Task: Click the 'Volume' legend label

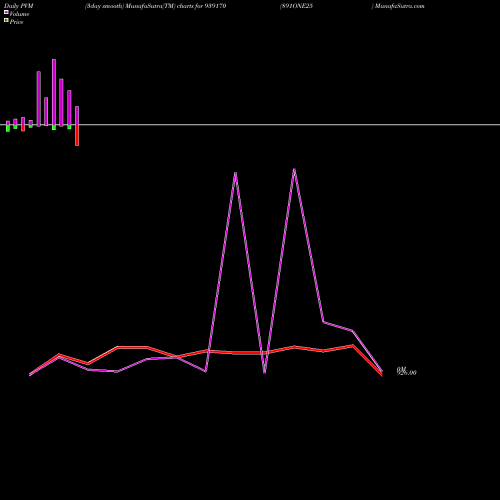Action: pos(19,14)
